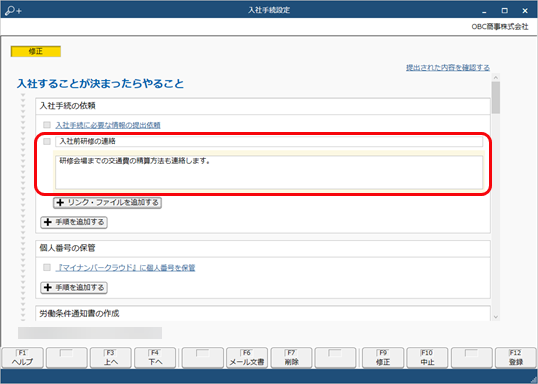Click the yellow 修正 mode label
Screen dimensions: 538x384
pyautogui.click(x=36, y=51)
